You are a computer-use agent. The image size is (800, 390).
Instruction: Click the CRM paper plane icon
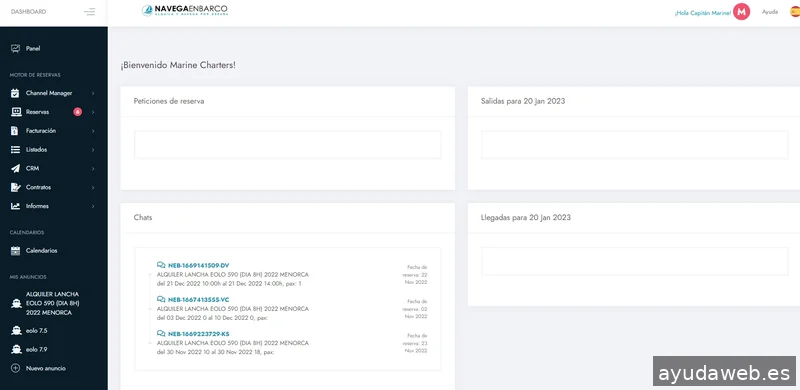point(15,168)
